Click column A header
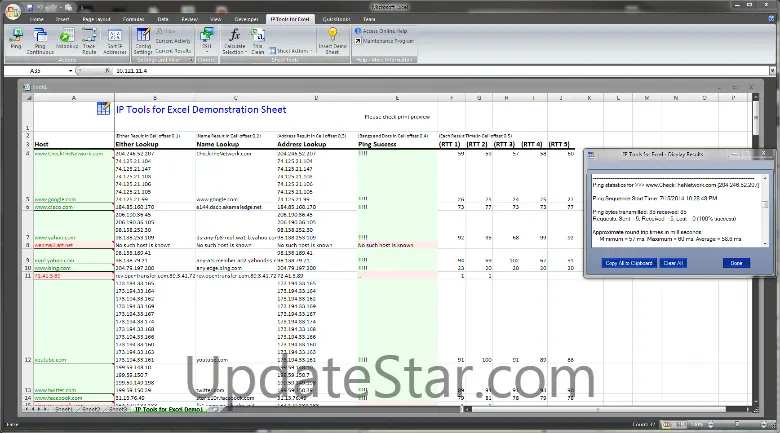The image size is (780, 433). coord(74,98)
